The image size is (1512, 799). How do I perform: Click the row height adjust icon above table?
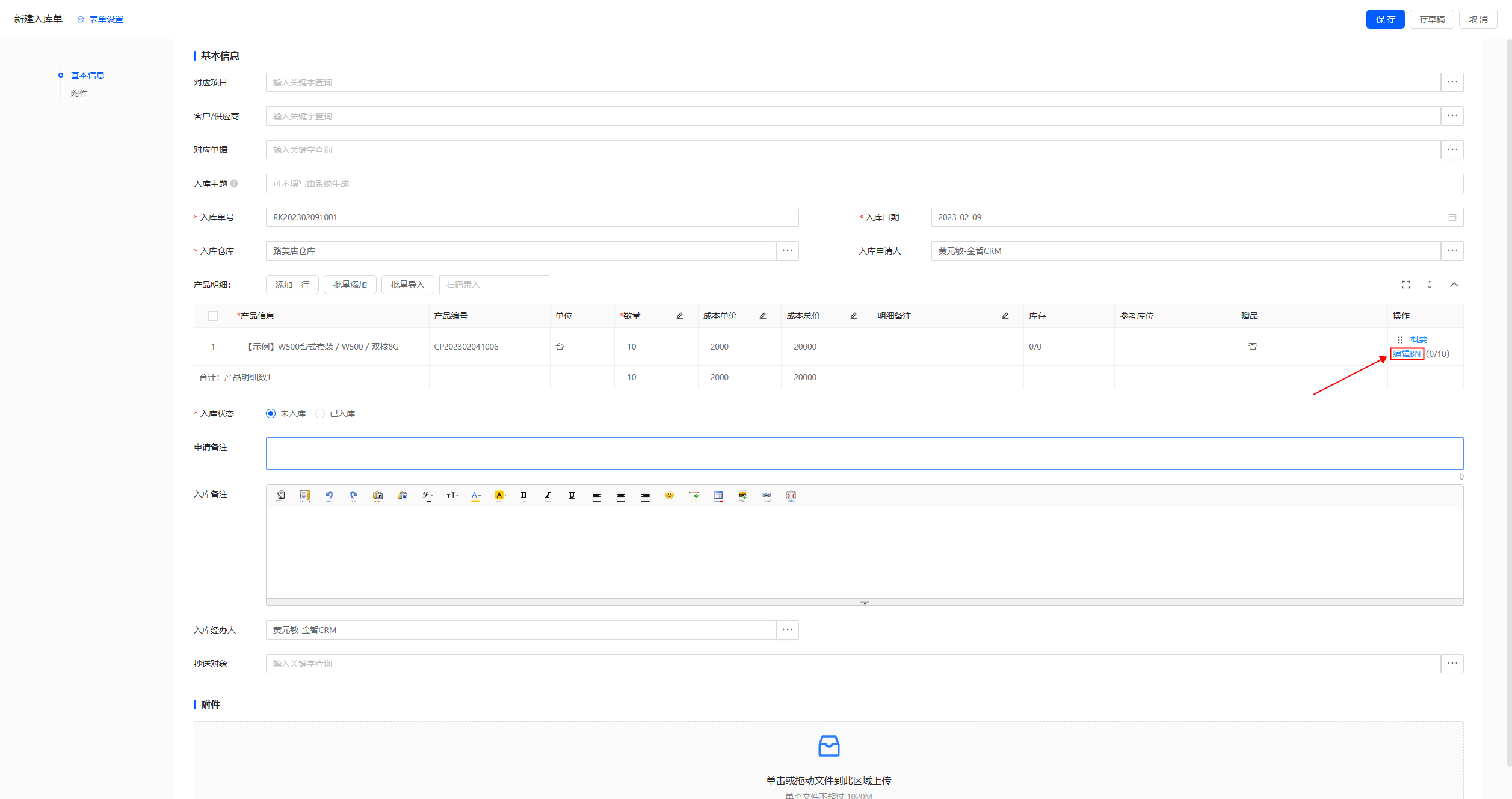coord(1430,285)
